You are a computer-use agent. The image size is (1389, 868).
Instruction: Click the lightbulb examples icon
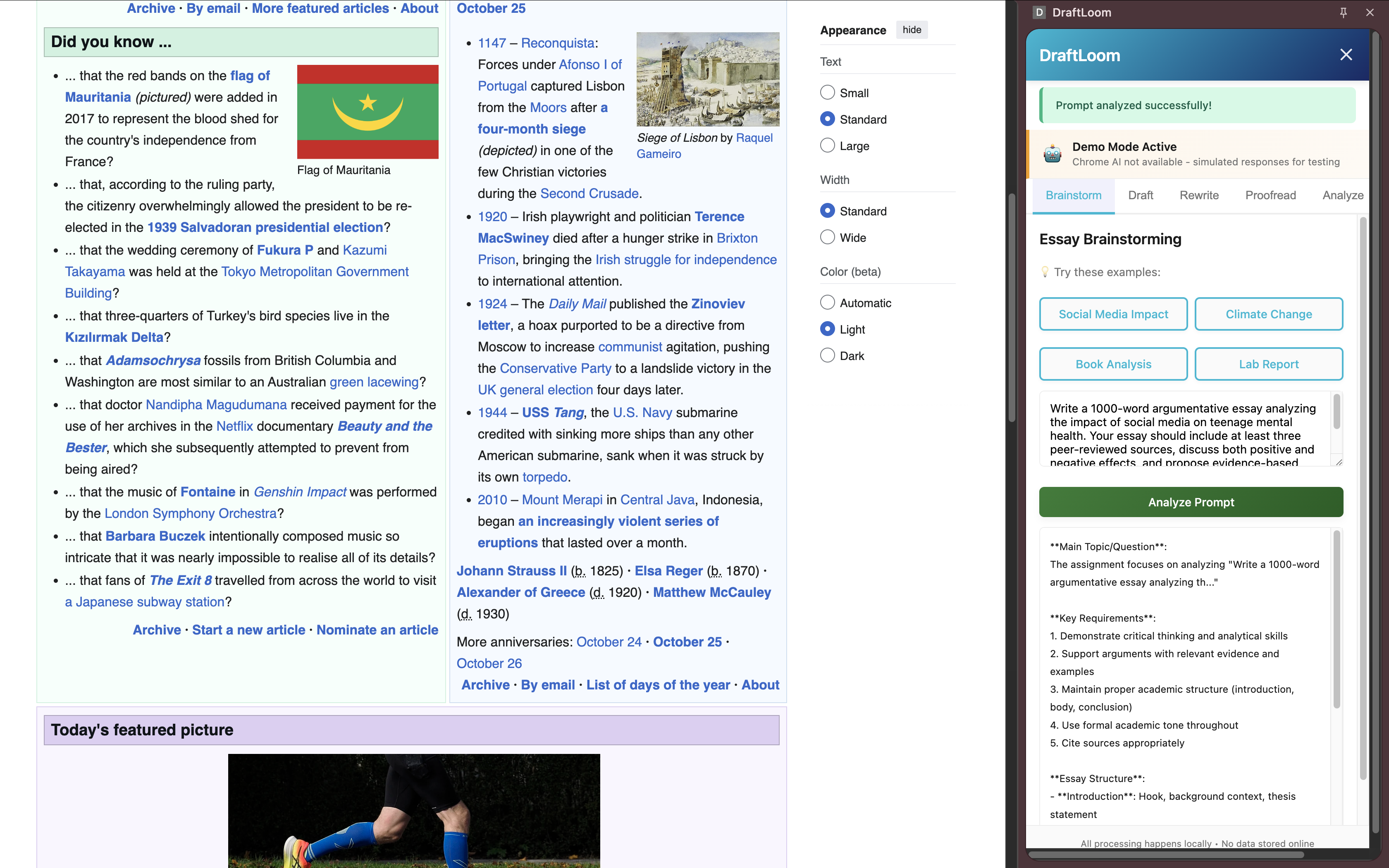pos(1045,272)
